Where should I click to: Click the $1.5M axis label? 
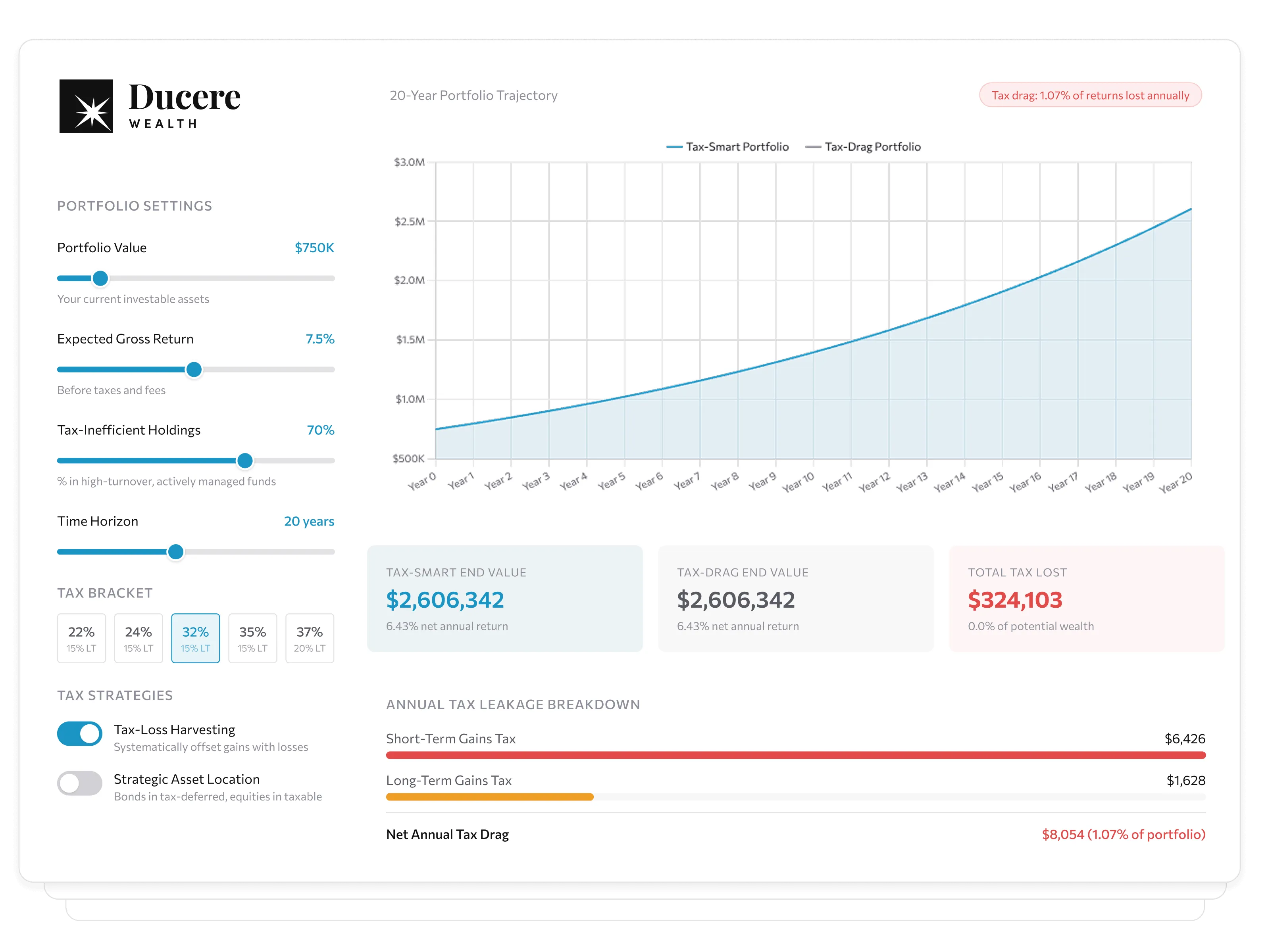tap(410, 340)
